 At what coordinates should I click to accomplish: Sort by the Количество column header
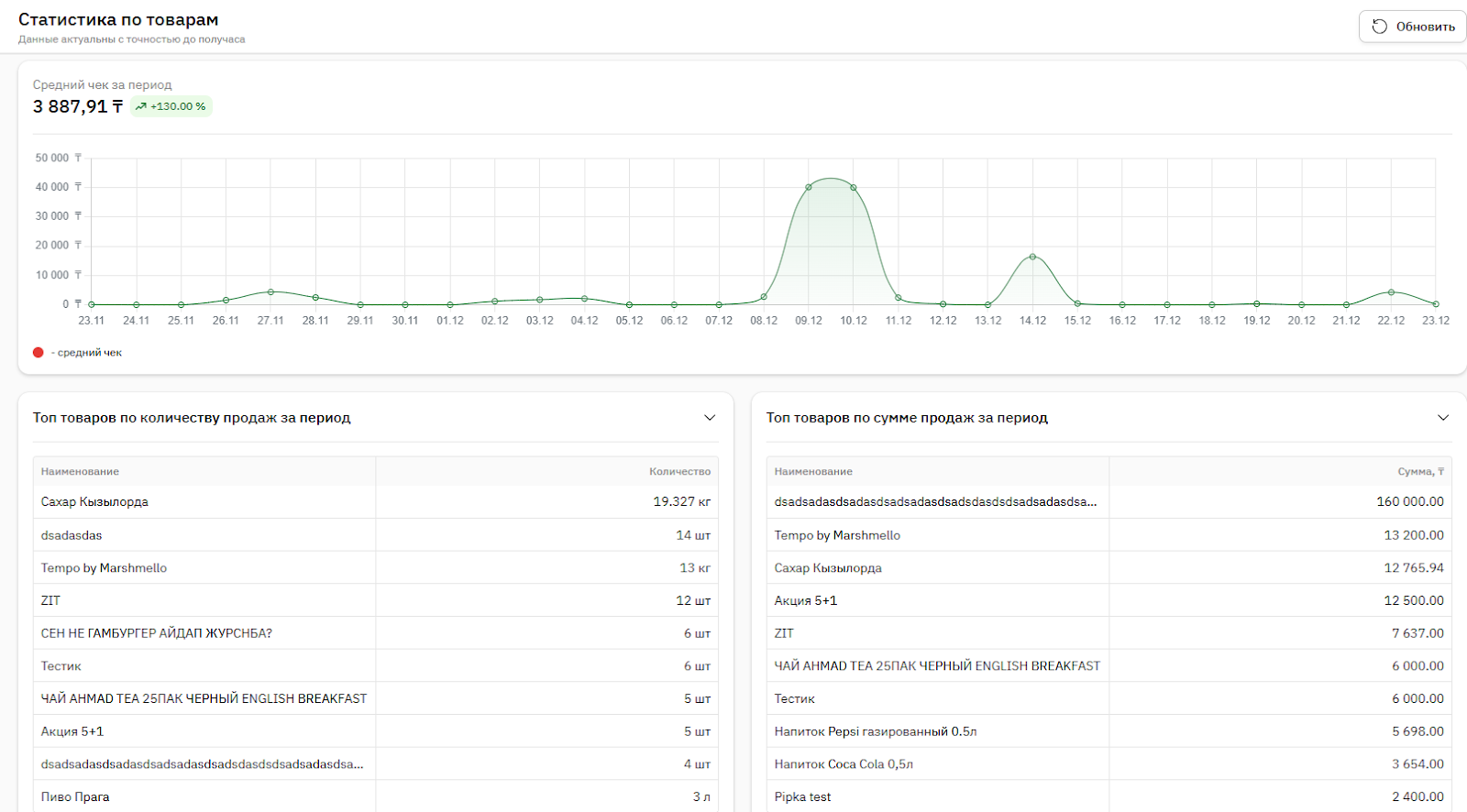point(679,471)
